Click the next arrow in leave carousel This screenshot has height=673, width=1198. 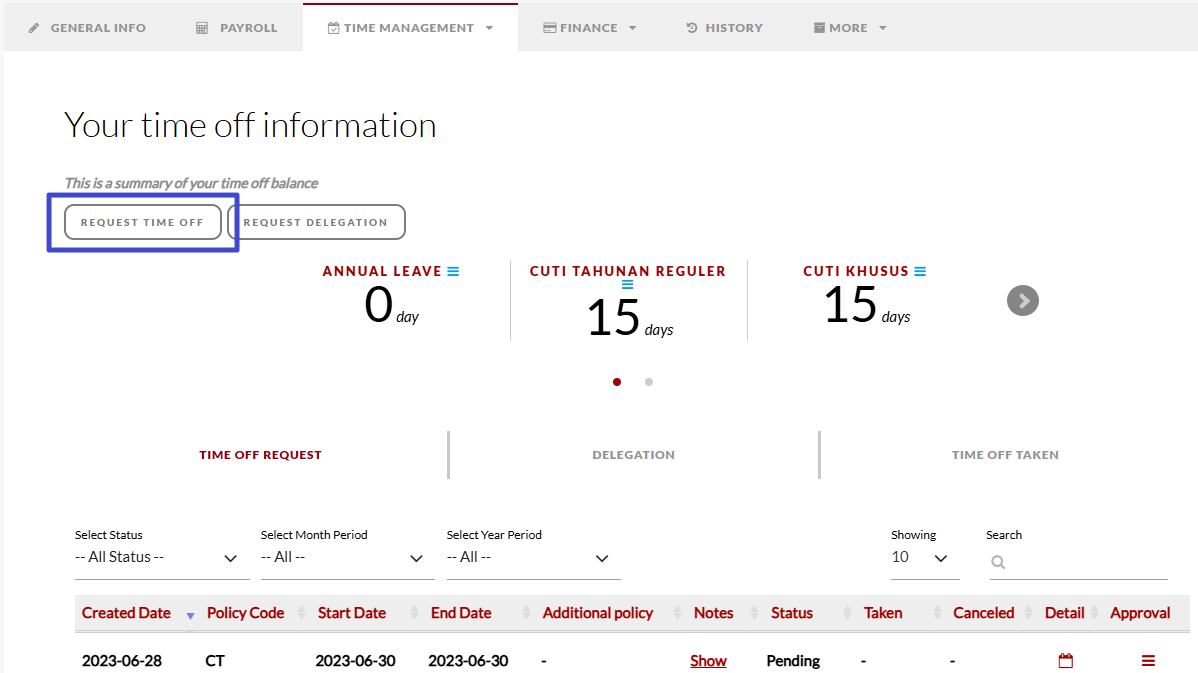coord(1022,300)
